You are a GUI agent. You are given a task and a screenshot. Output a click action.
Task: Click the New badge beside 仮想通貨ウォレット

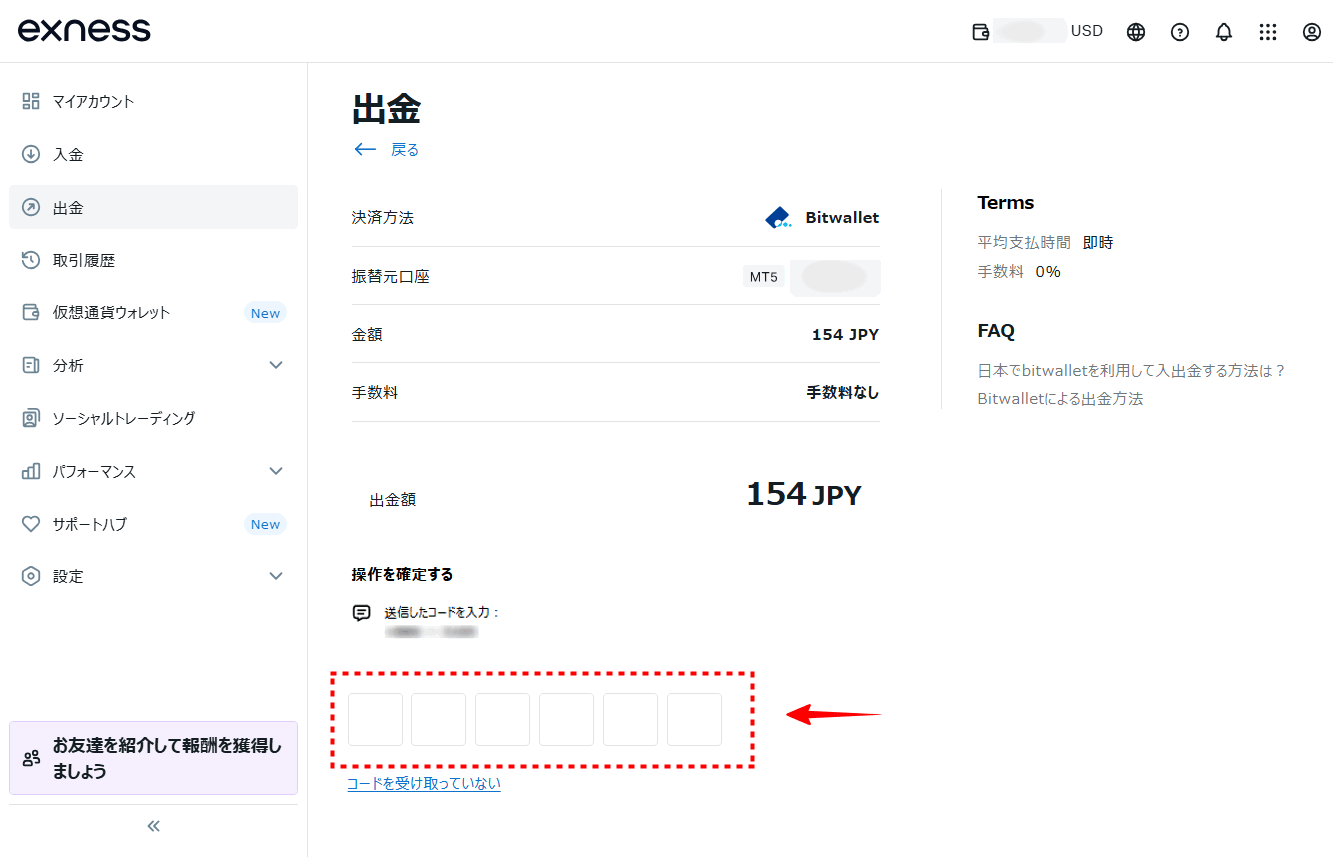pos(265,313)
